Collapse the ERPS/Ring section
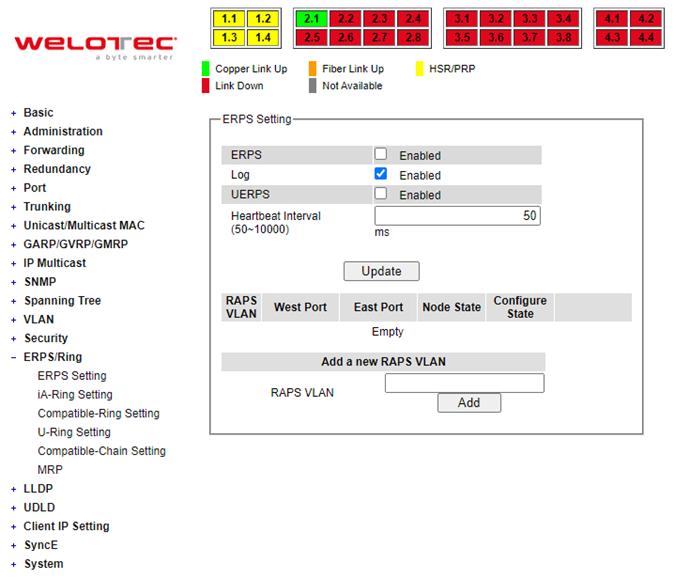 tap(53, 357)
